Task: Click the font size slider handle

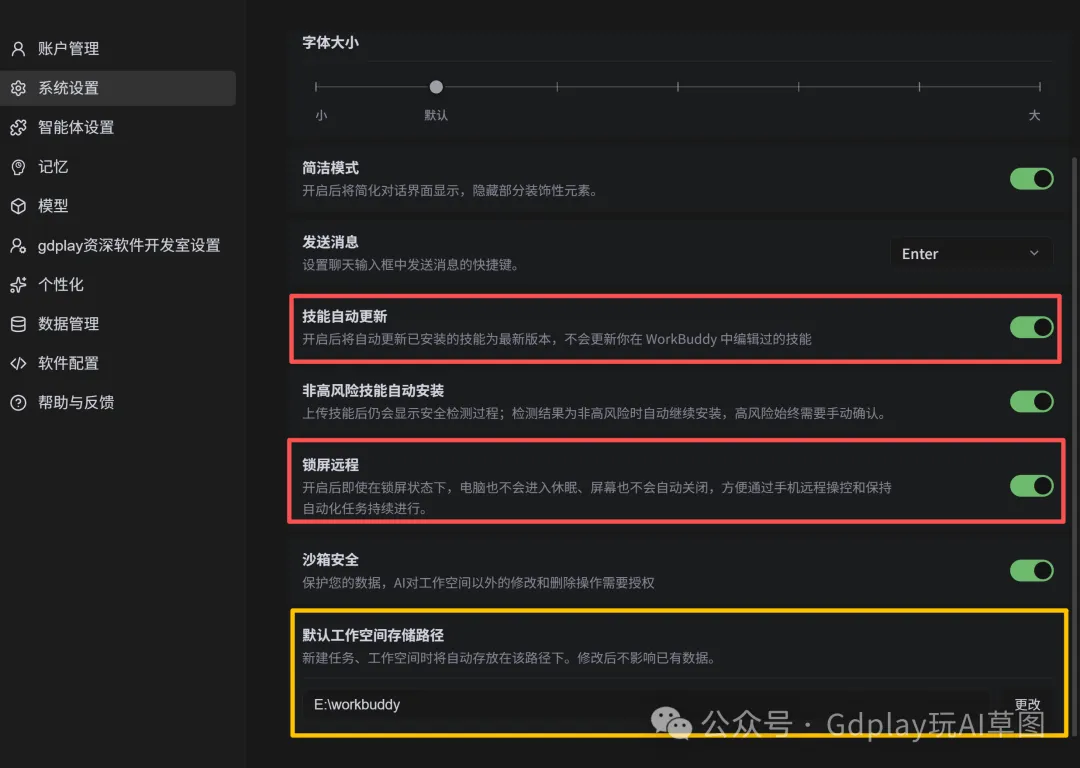Action: point(436,87)
